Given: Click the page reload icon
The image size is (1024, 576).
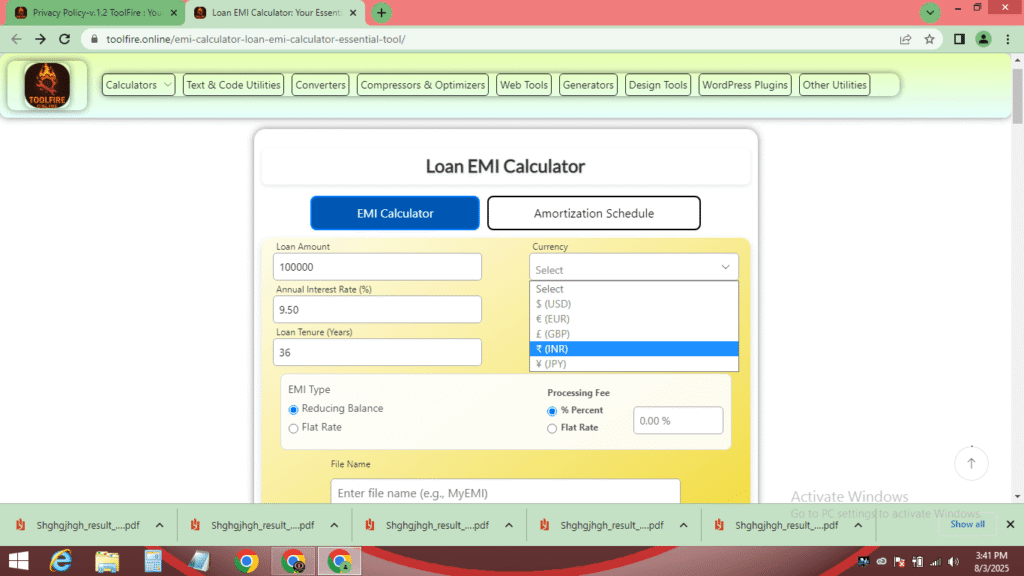Looking at the screenshot, I should click(64, 38).
